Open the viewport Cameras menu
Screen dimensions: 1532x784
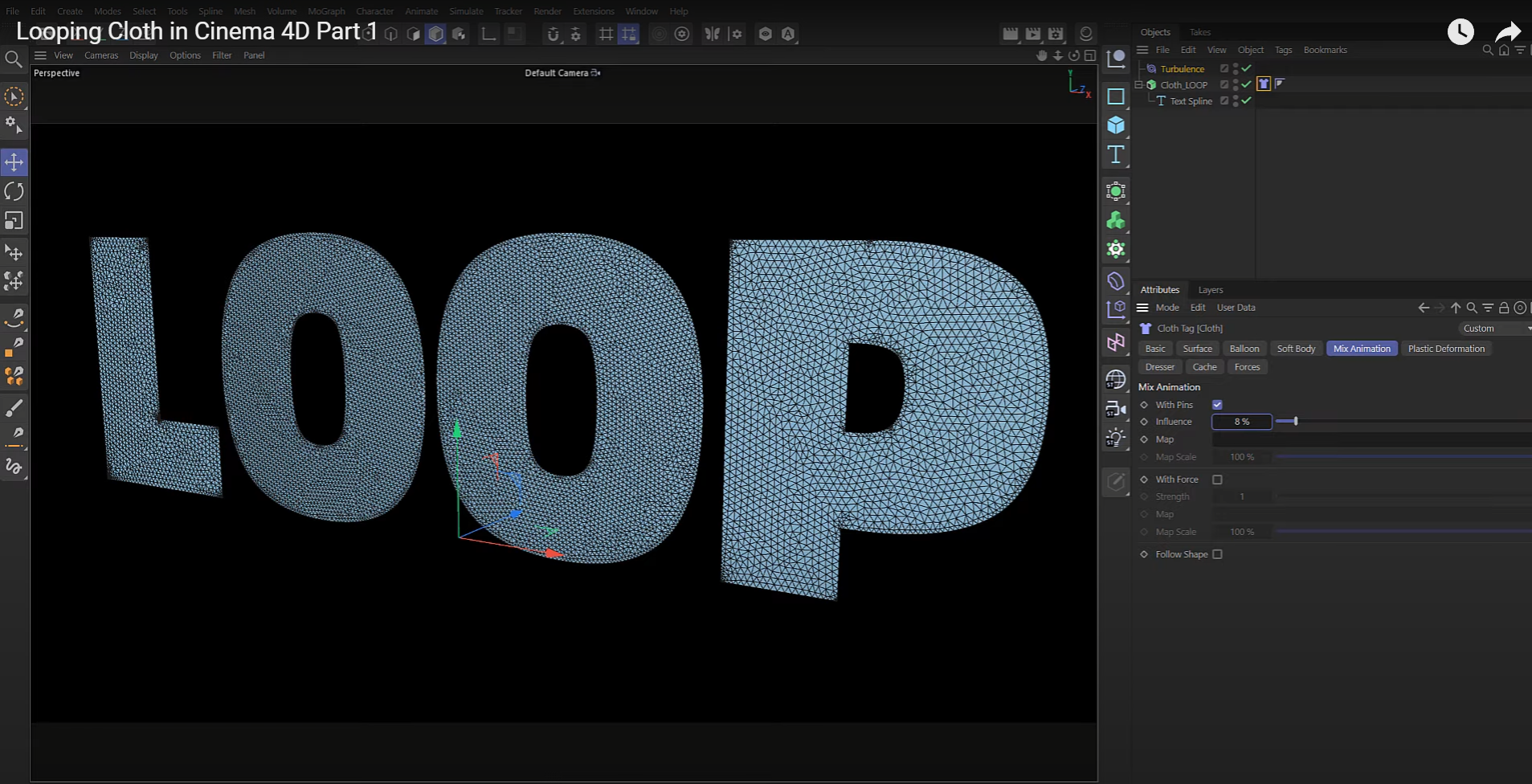tap(101, 55)
